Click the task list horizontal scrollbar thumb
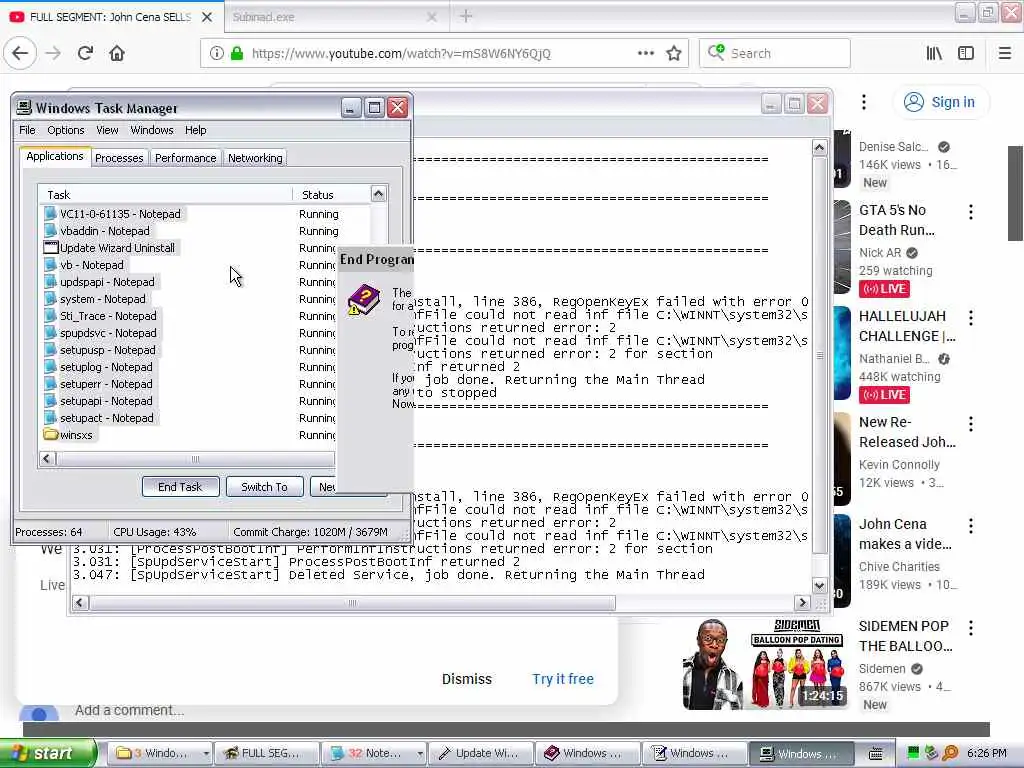Image resolution: width=1024 pixels, height=768 pixels. (195, 458)
